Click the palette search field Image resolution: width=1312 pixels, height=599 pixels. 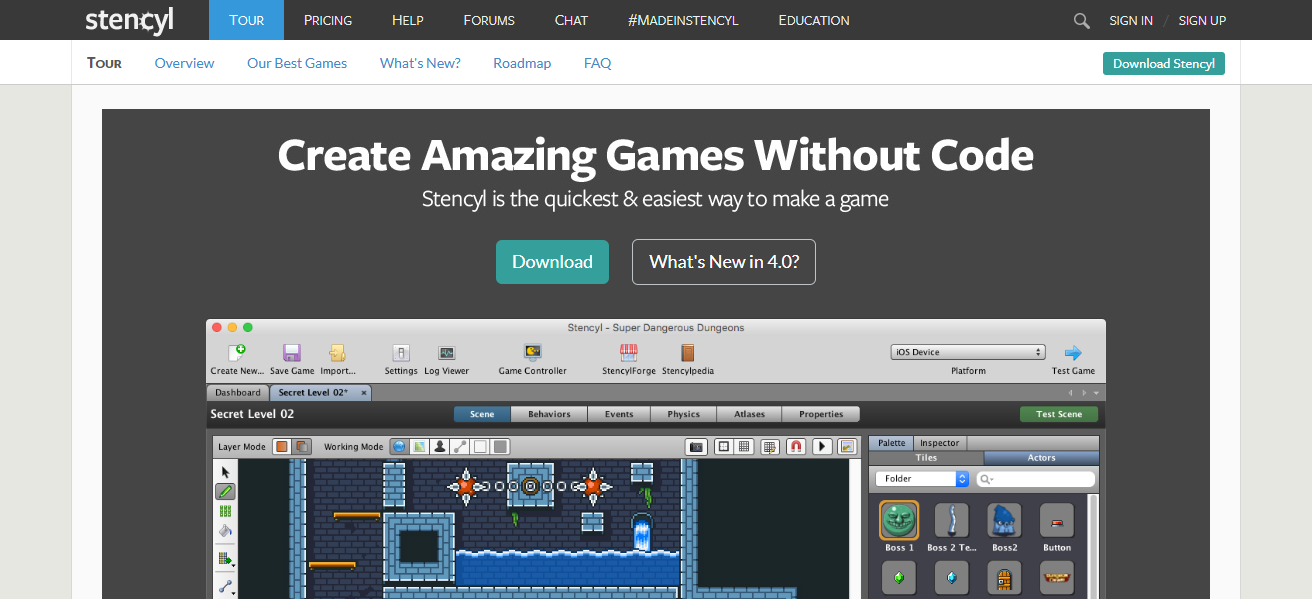click(1034, 479)
